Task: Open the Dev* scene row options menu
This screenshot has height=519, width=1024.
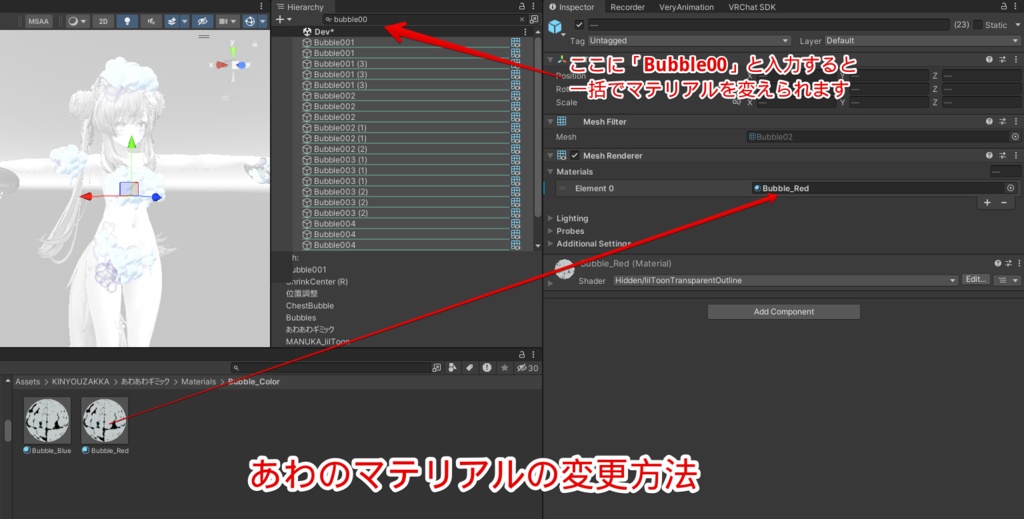Action: (x=525, y=32)
